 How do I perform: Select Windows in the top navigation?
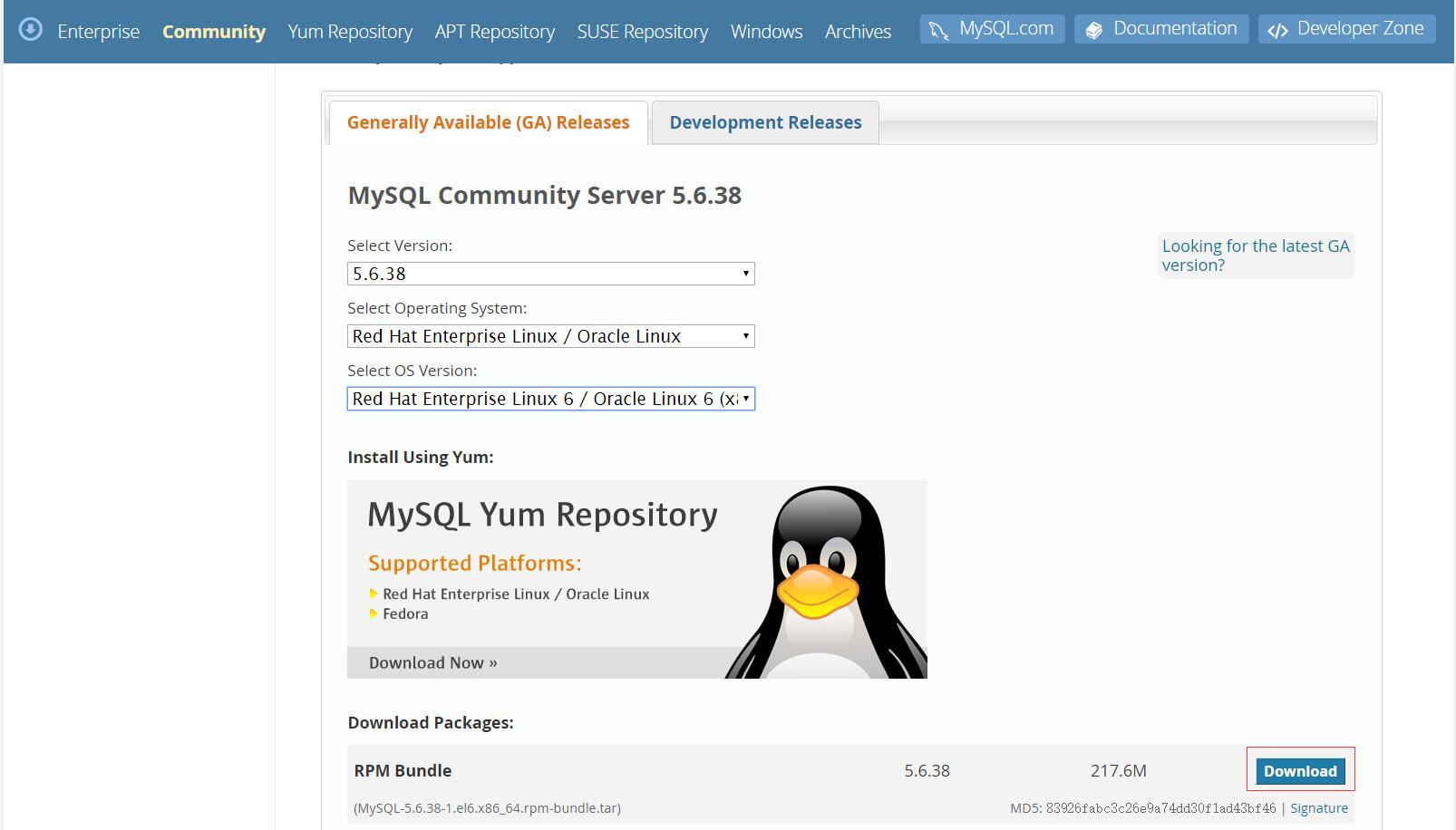(x=766, y=32)
